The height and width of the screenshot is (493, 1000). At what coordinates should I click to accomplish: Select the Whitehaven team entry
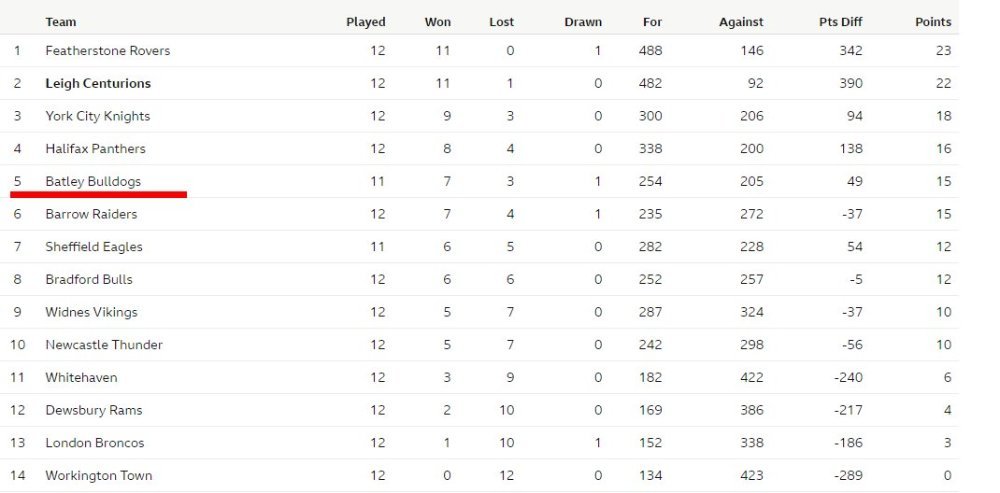point(81,377)
